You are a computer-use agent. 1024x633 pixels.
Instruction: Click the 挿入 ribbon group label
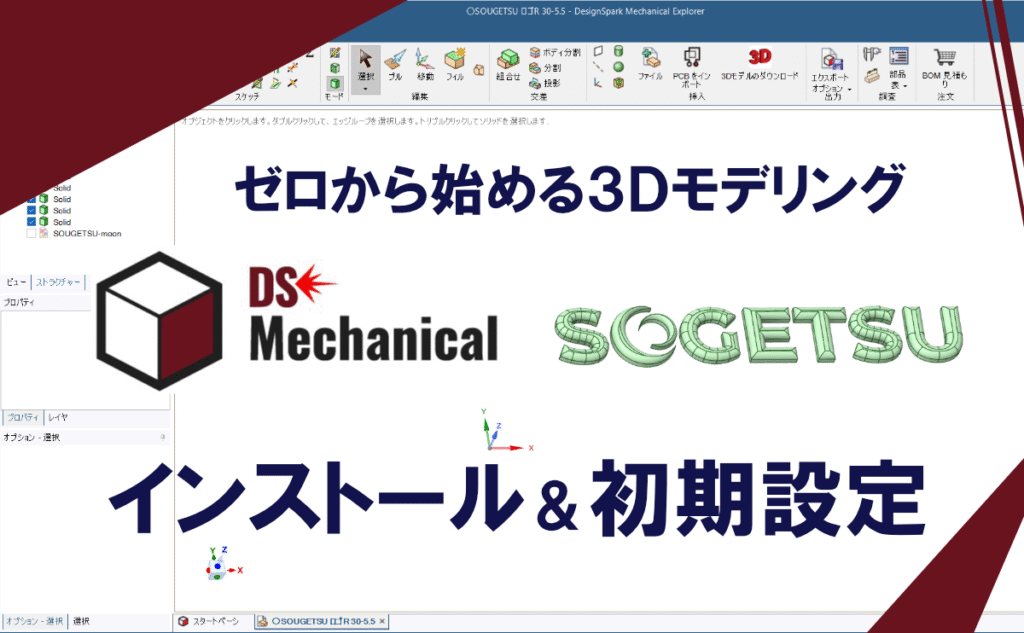tap(697, 97)
